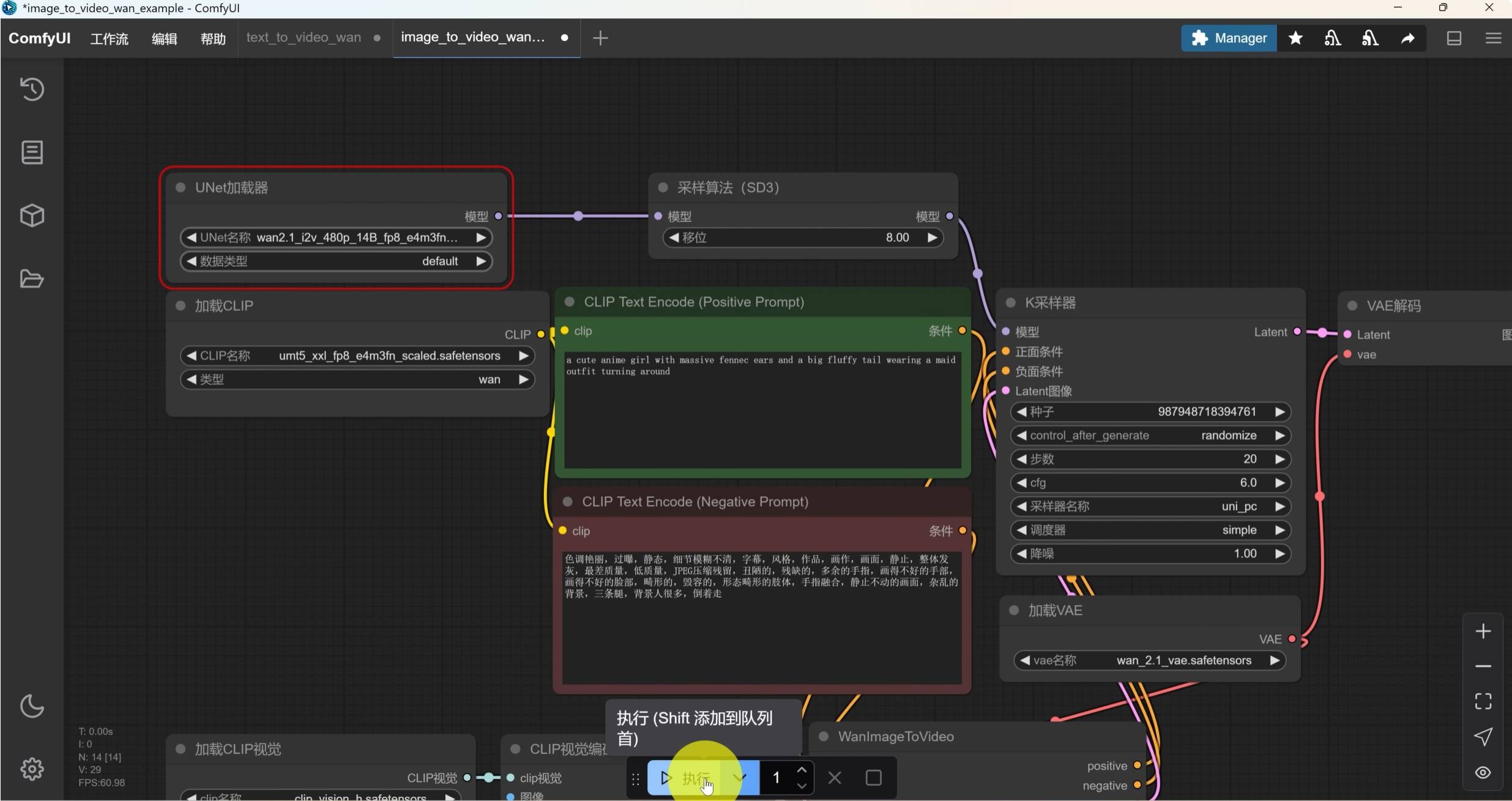Click the 步数 20 value field
1512x801 pixels.
point(1150,460)
